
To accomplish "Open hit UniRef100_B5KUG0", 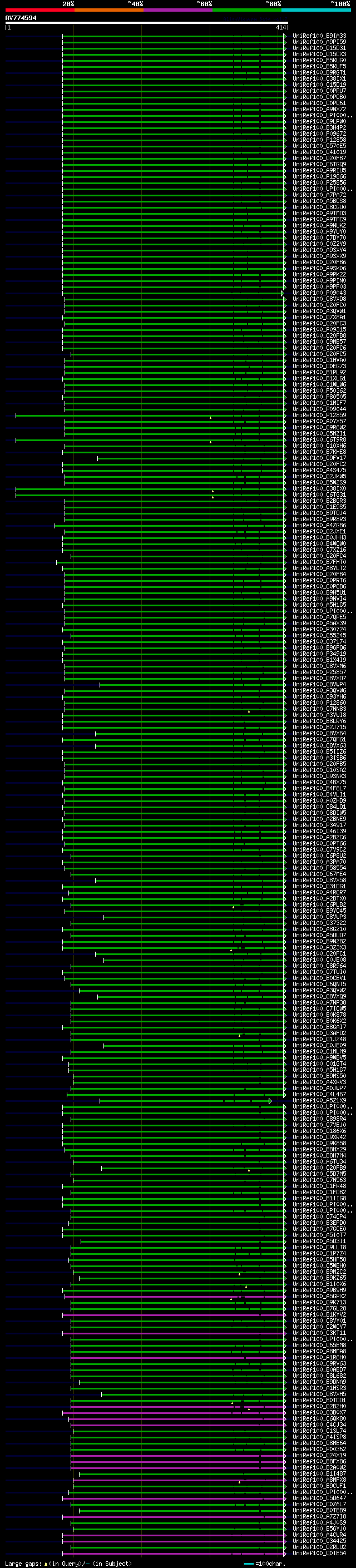I will tap(319, 60).
